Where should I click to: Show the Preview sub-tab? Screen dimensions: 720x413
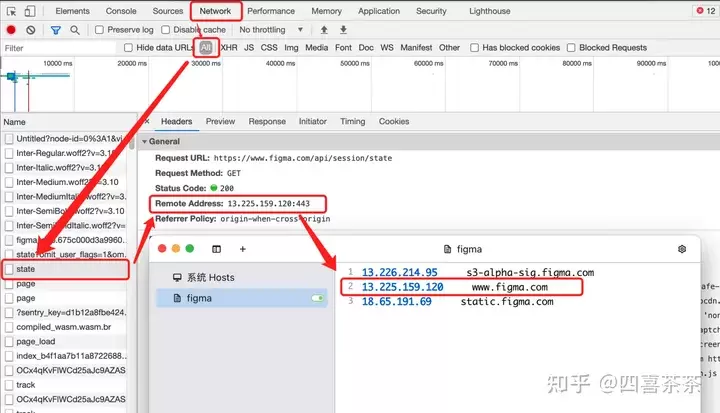(x=220, y=121)
